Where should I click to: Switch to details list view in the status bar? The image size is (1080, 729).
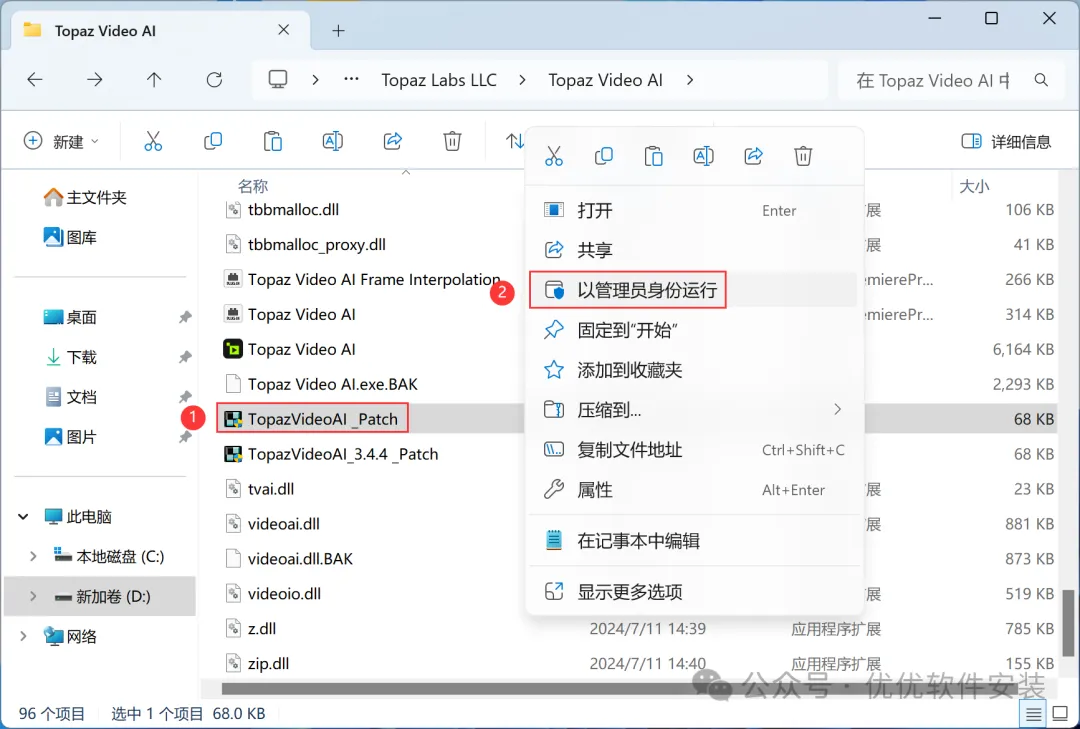(x=1033, y=714)
